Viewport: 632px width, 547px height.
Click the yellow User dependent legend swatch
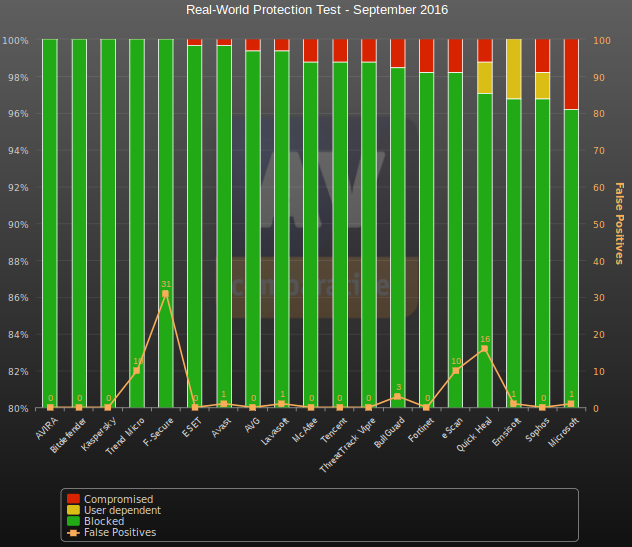(73, 510)
